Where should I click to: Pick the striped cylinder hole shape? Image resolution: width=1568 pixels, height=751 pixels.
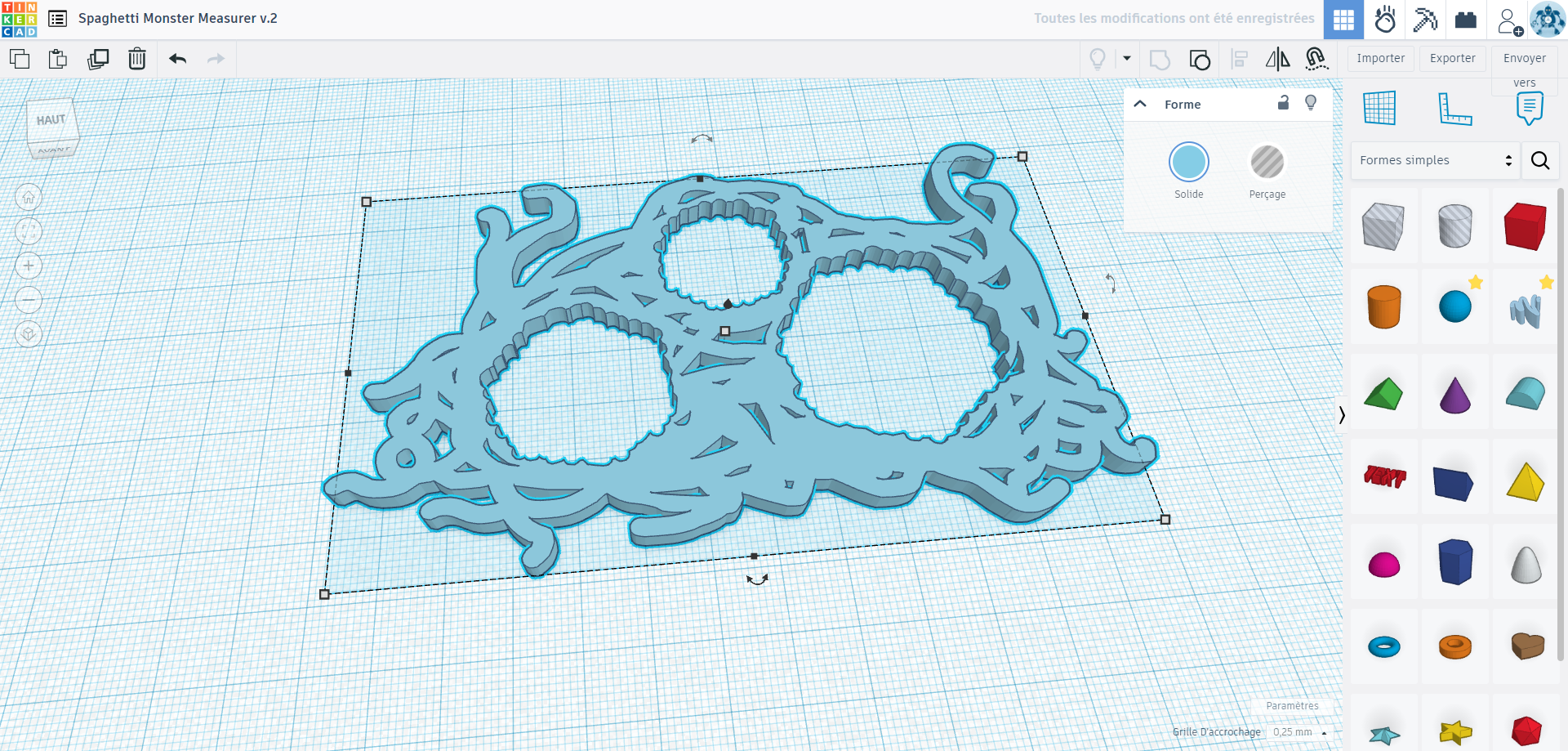(1454, 226)
